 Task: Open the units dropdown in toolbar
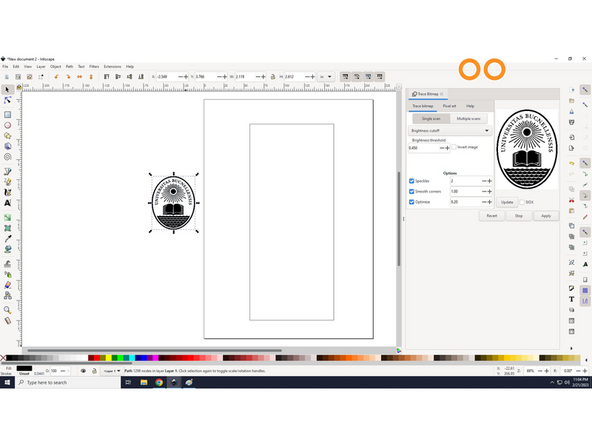point(325,77)
